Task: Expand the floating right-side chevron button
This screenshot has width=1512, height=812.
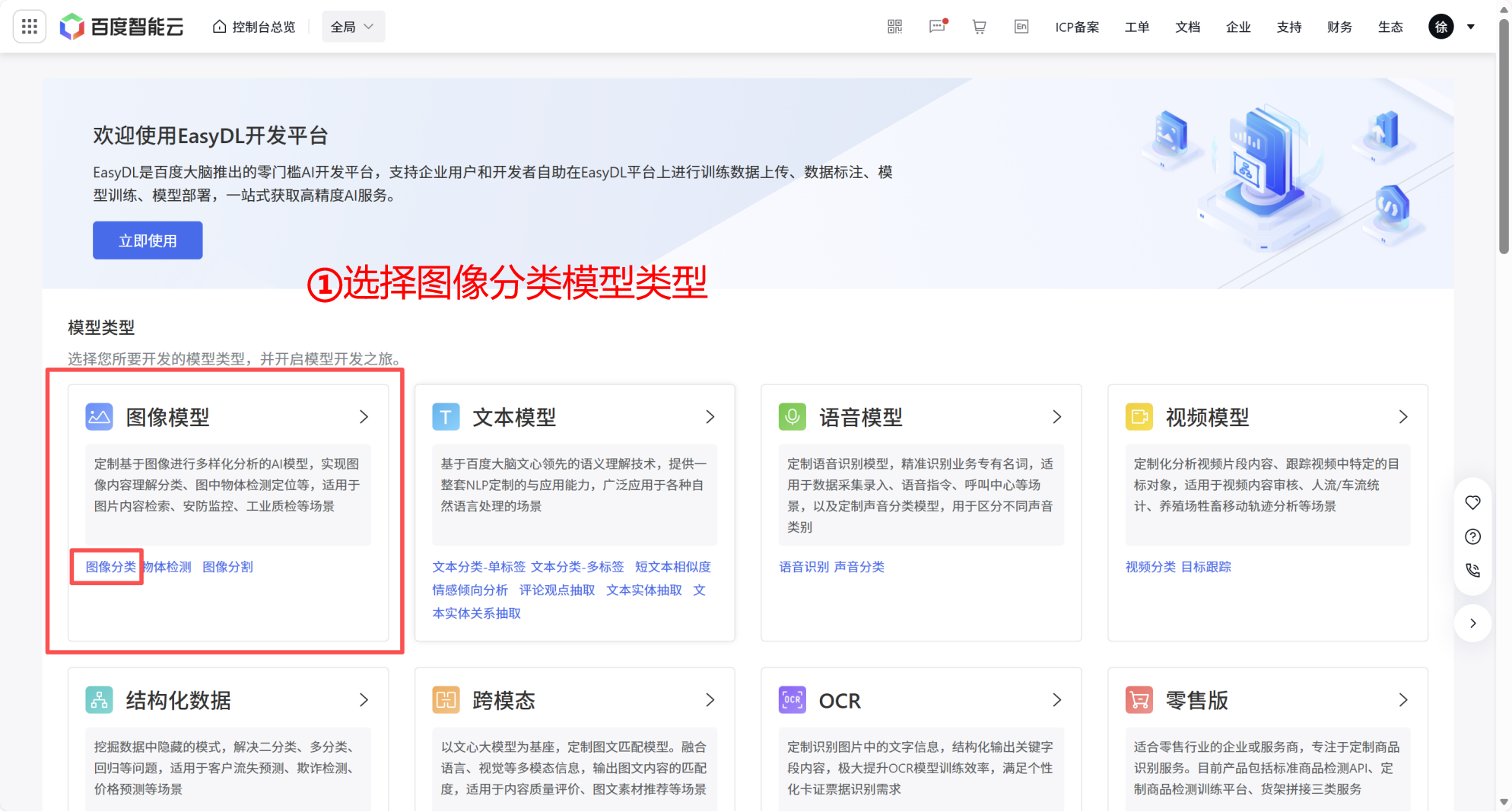Action: (x=1473, y=623)
